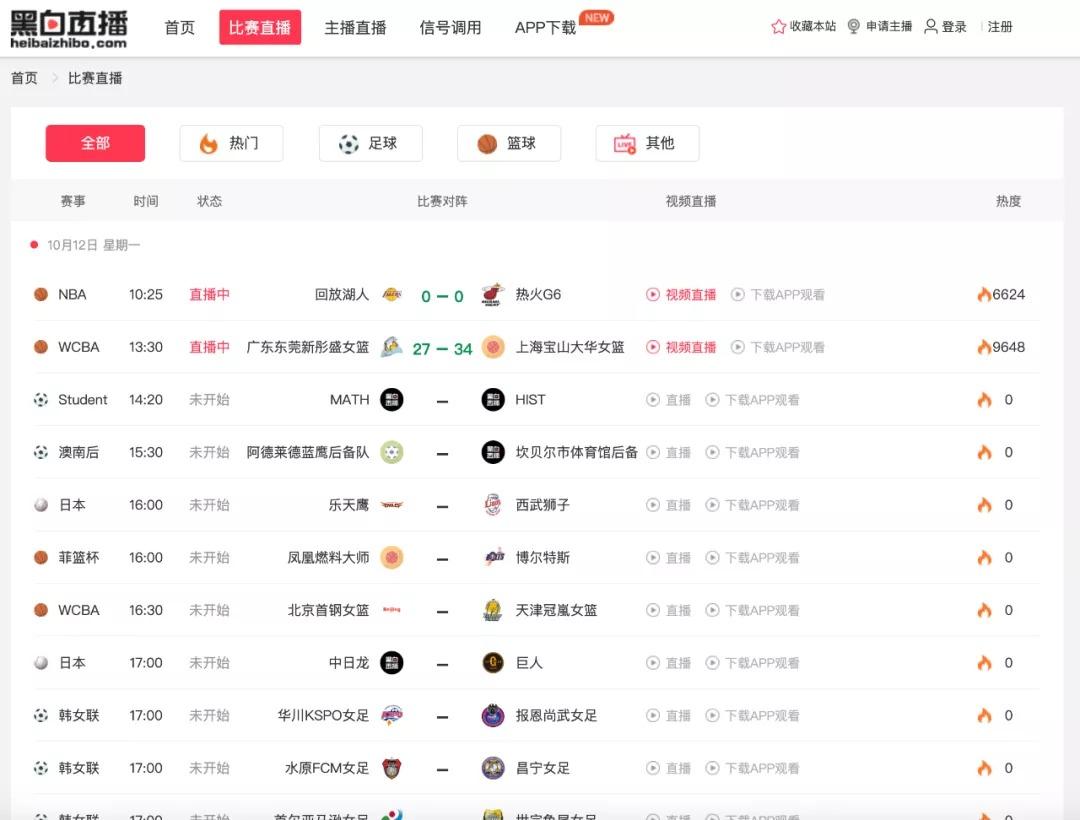The image size is (1080, 820).
Task: Click the Heat team logo for 热火G6
Action: click(x=492, y=294)
